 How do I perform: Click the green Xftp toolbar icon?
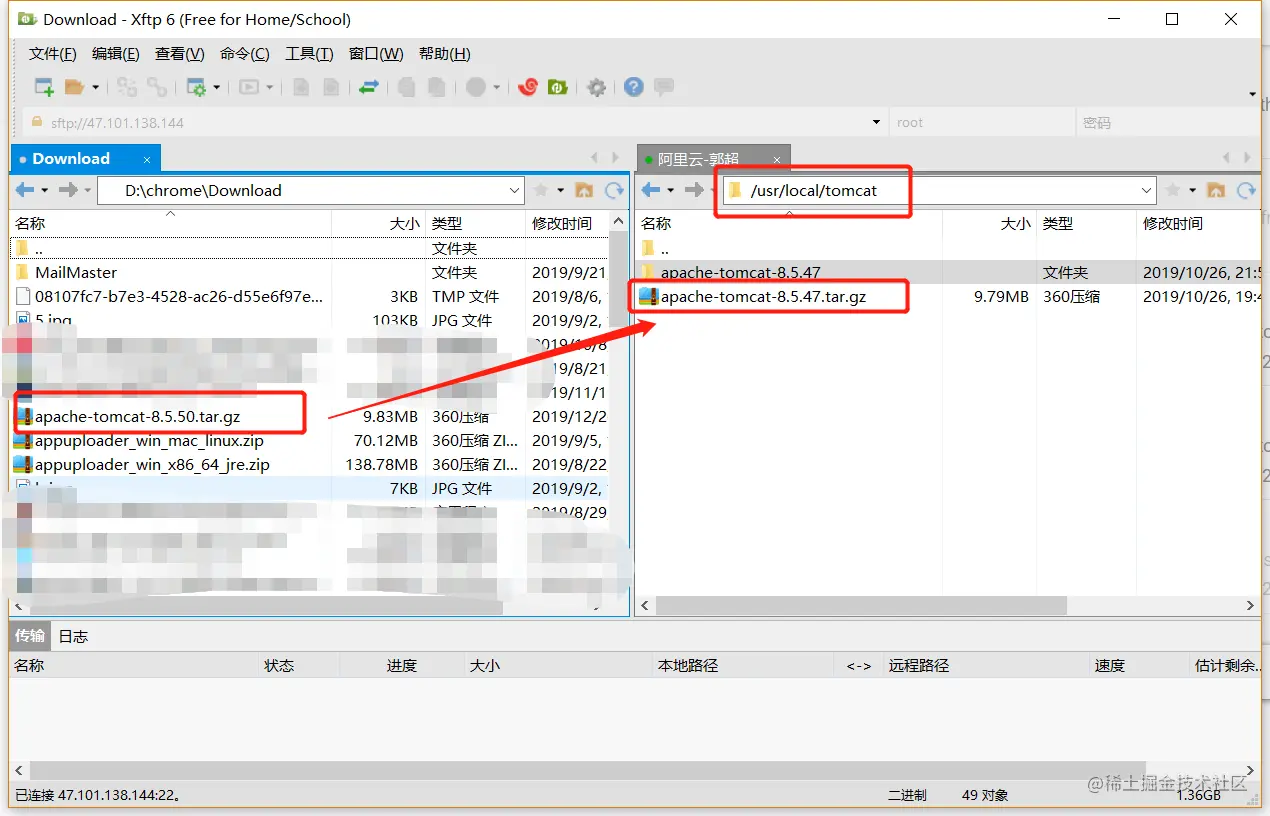click(x=558, y=87)
